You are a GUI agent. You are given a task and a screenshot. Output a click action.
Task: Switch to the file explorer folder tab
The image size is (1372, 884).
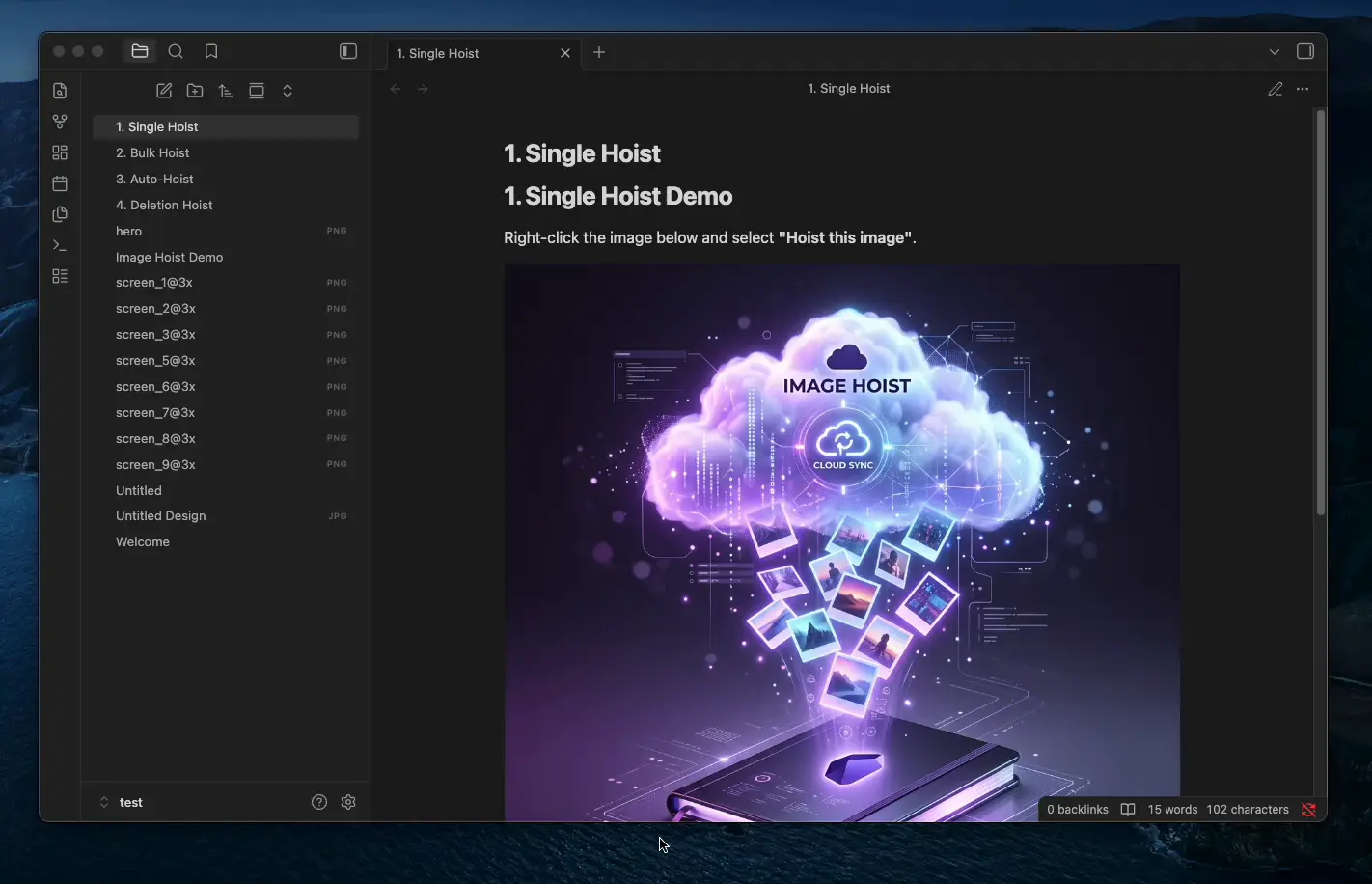(x=140, y=51)
